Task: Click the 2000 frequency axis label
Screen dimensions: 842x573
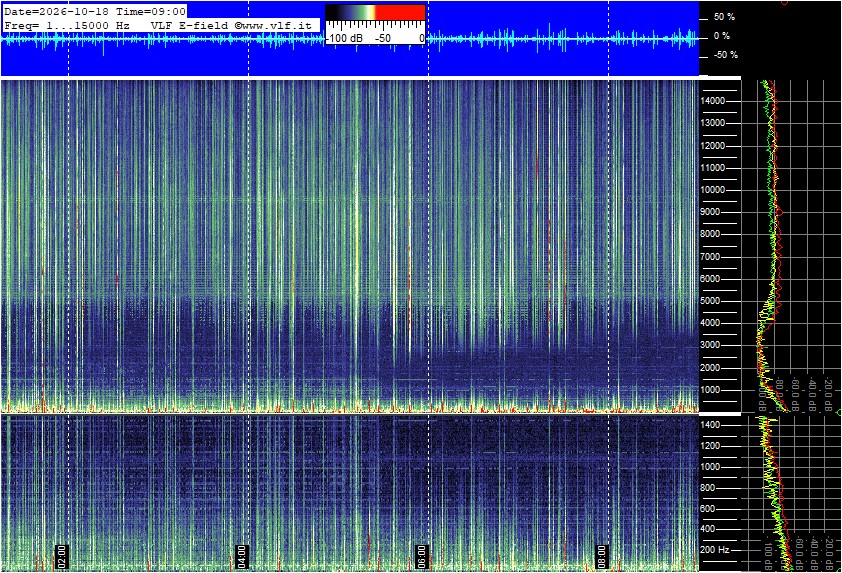Action: click(x=710, y=368)
